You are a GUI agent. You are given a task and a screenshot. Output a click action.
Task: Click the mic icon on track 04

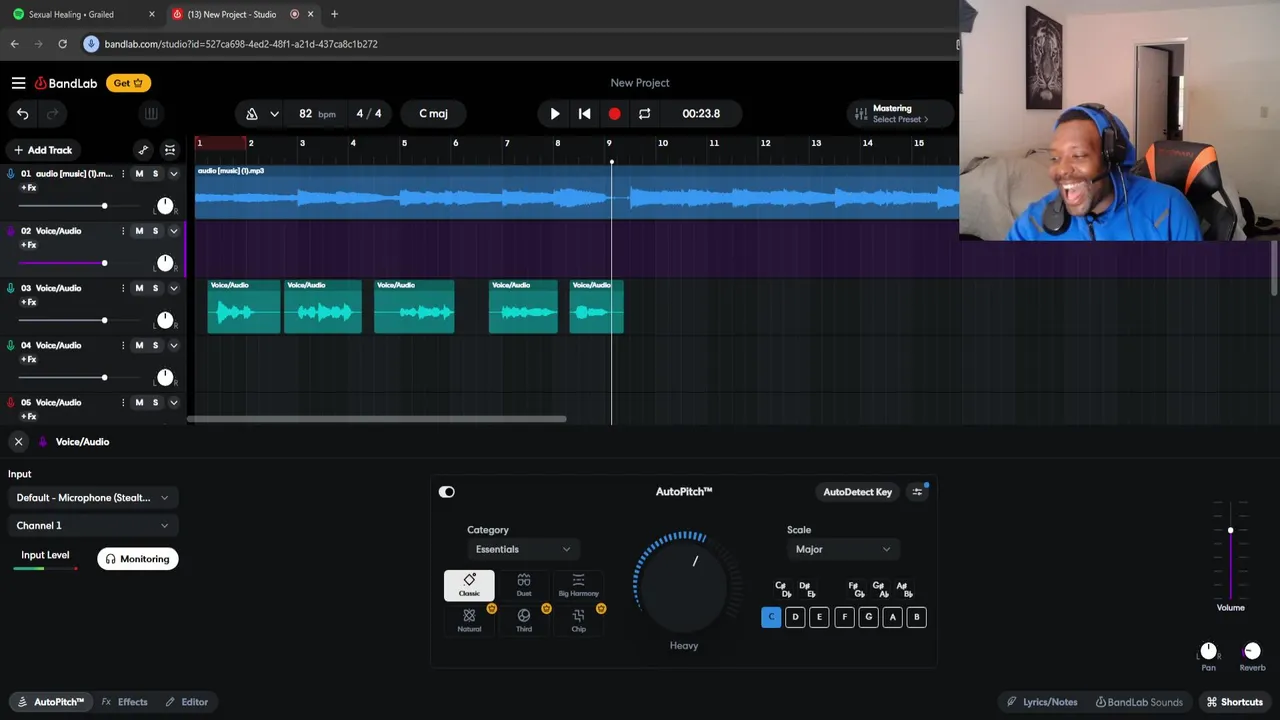click(x=11, y=345)
